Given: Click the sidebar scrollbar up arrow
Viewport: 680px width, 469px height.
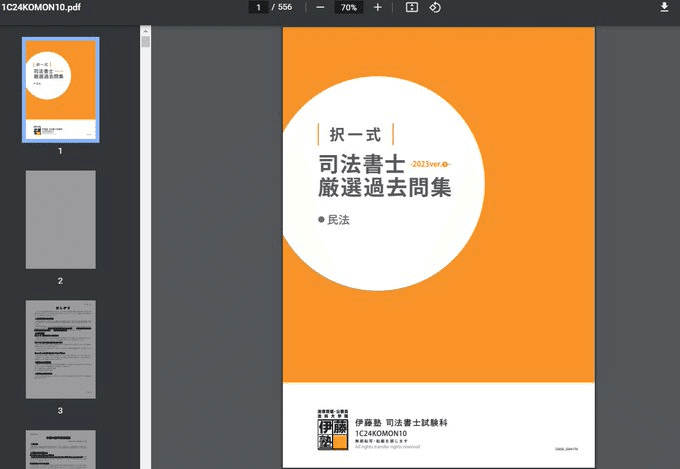Looking at the screenshot, I should (x=145, y=31).
